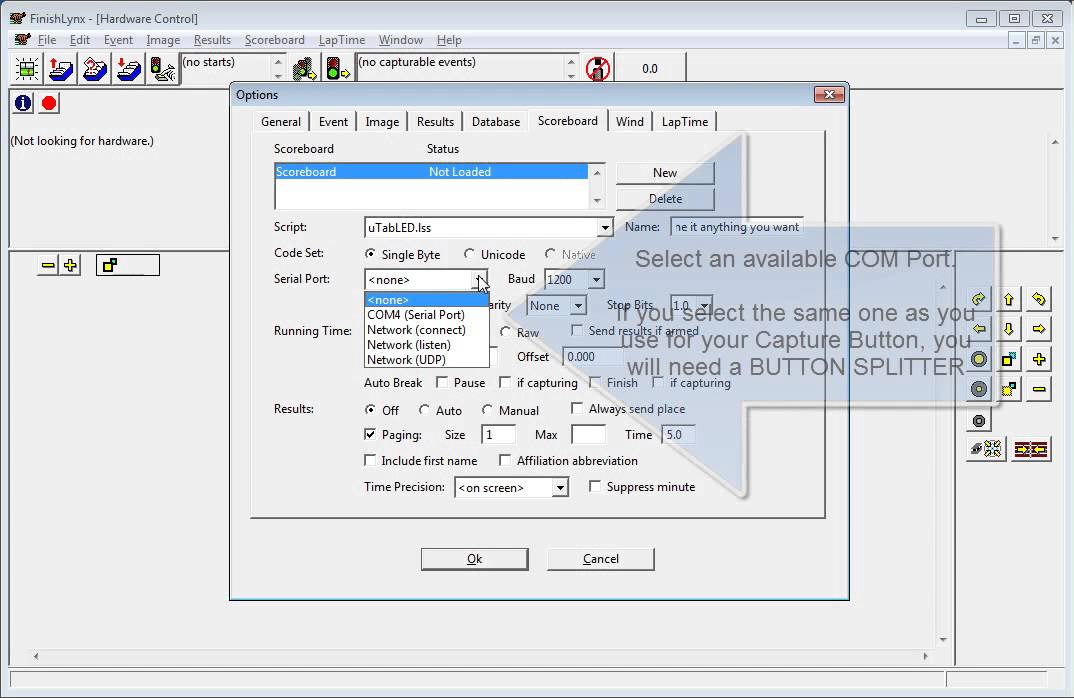Click the camera alignment grid toolbar icon
This screenshot has width=1074, height=698.
(x=27, y=69)
